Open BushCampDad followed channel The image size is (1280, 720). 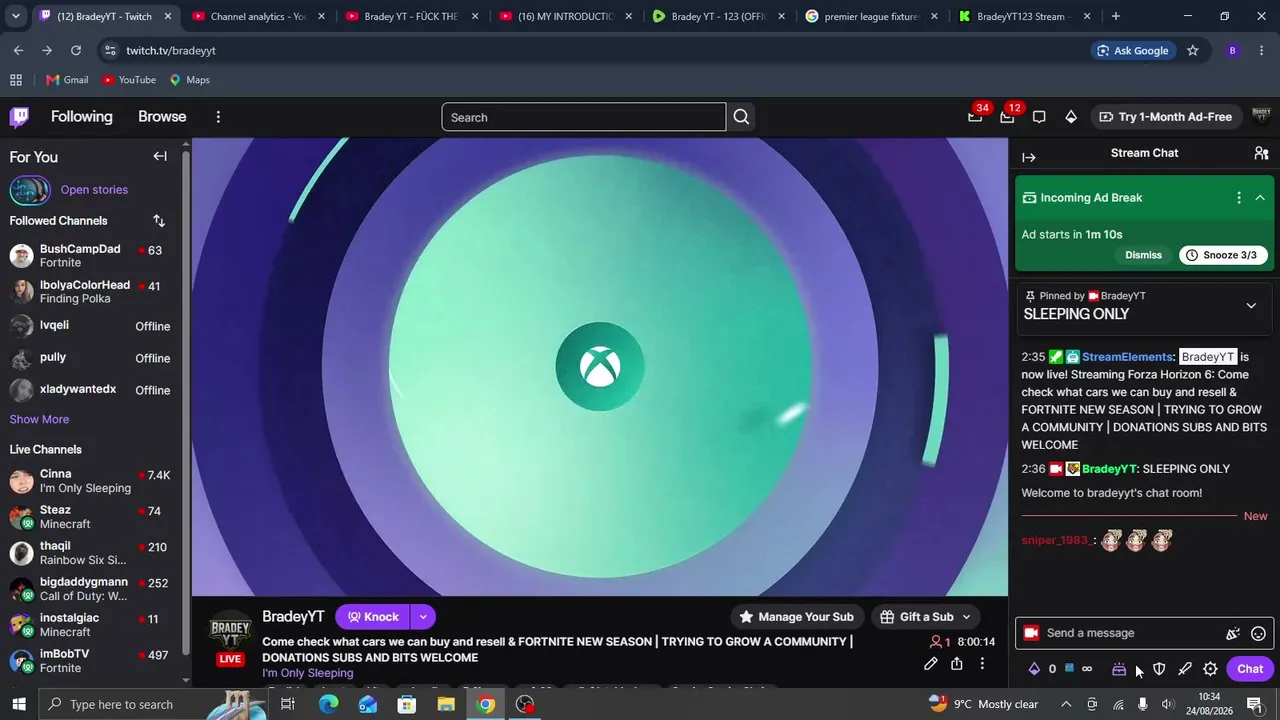click(x=90, y=256)
